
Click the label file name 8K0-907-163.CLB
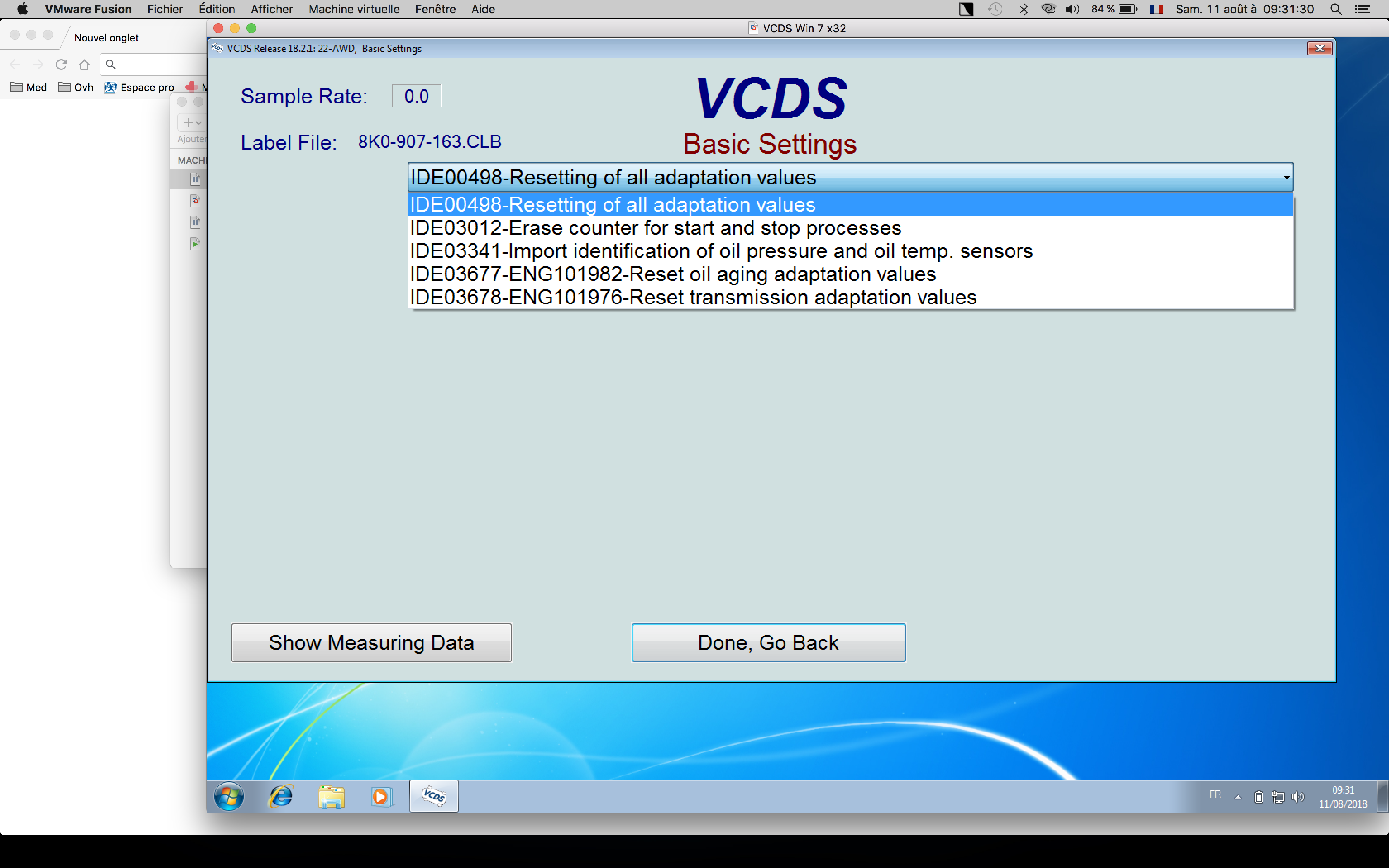[x=430, y=142]
